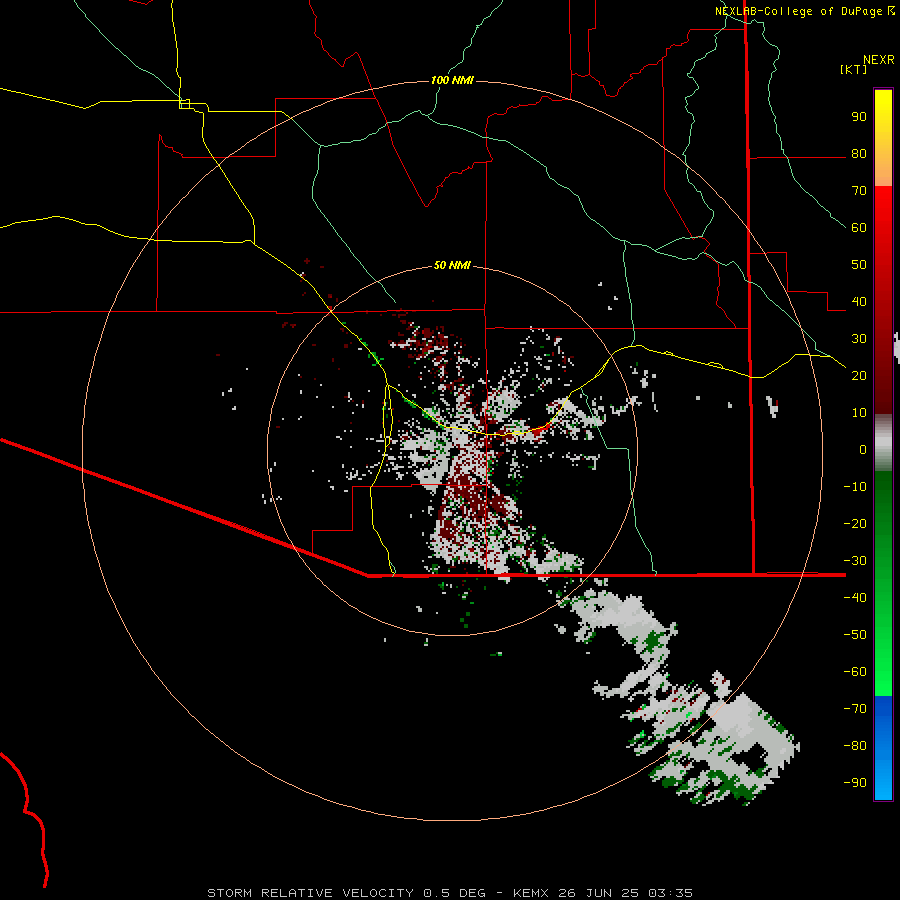Screen dimensions: 900x900
Task: Click the -20 value on the velocity scale
Action: [x=855, y=524]
